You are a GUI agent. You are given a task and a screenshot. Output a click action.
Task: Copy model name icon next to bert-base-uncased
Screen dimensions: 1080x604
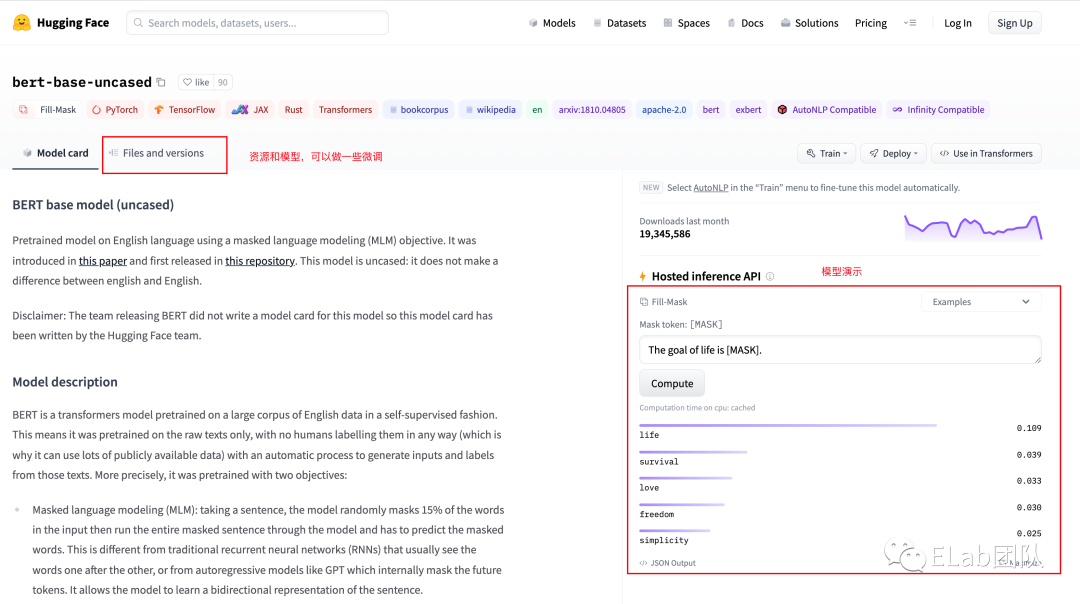(161, 82)
